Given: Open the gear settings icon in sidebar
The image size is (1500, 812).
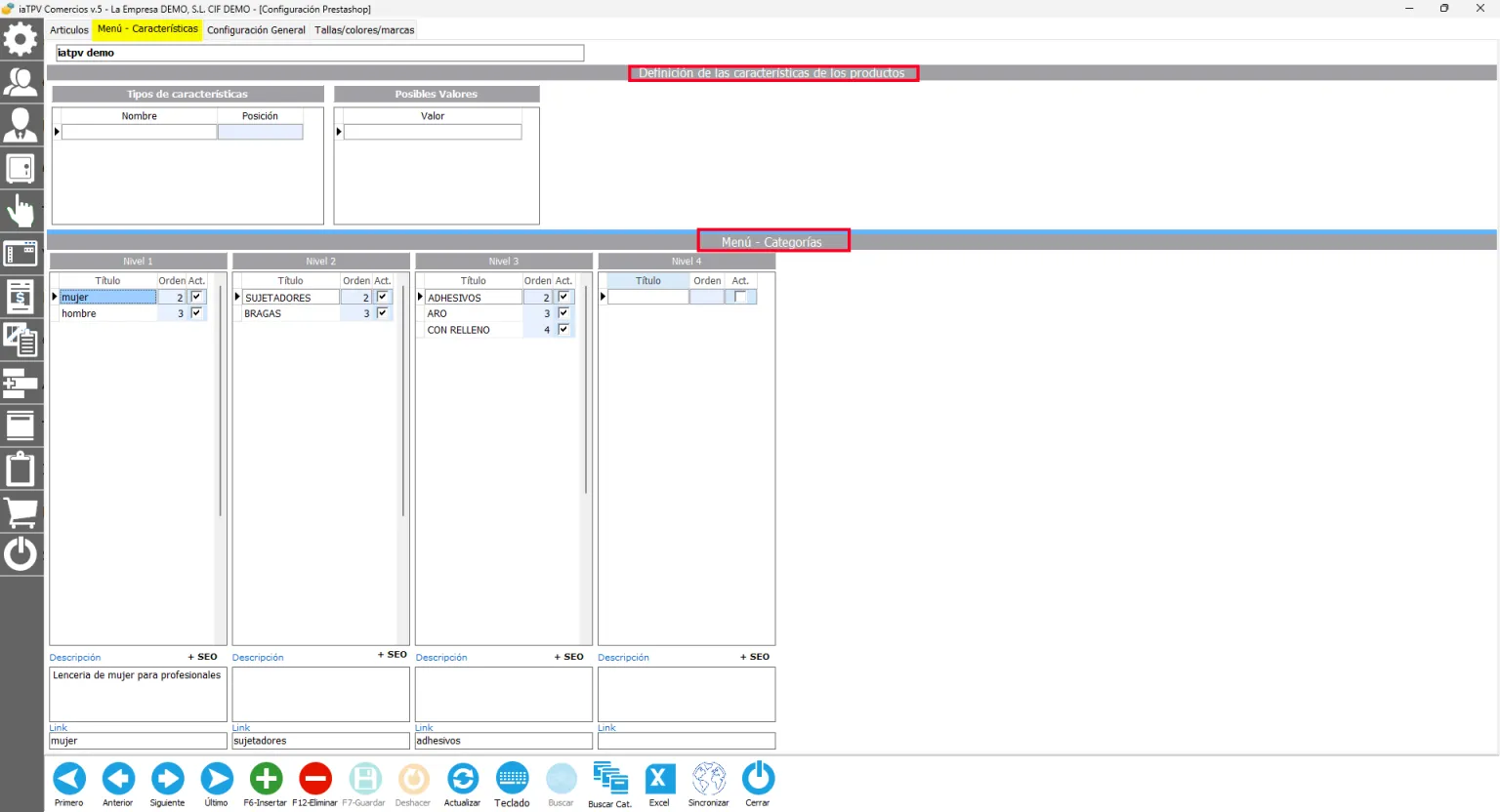Looking at the screenshot, I should click(x=21, y=40).
